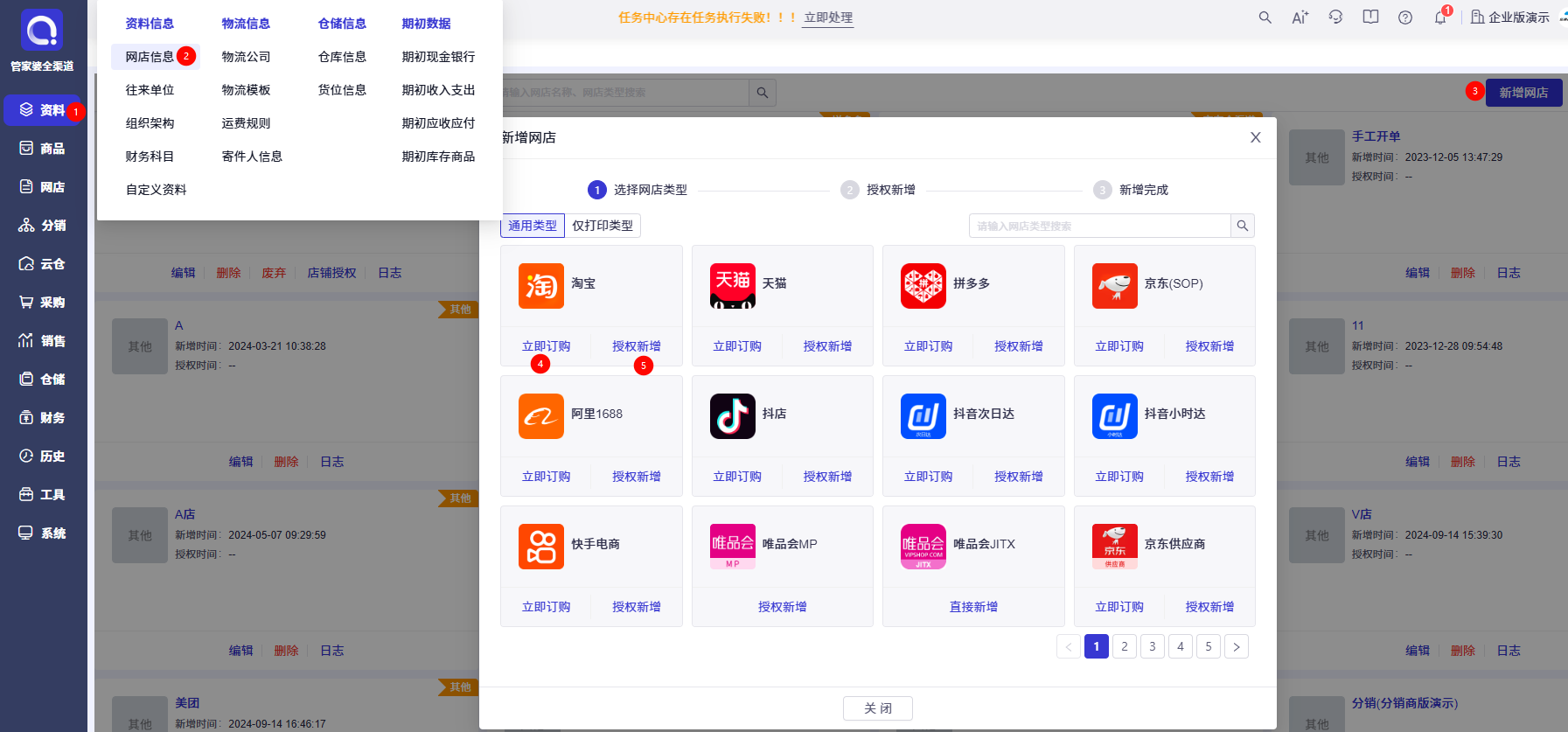The image size is (1568, 732).
Task: Open 自定义资料 menu item
Action: pyautogui.click(x=156, y=190)
